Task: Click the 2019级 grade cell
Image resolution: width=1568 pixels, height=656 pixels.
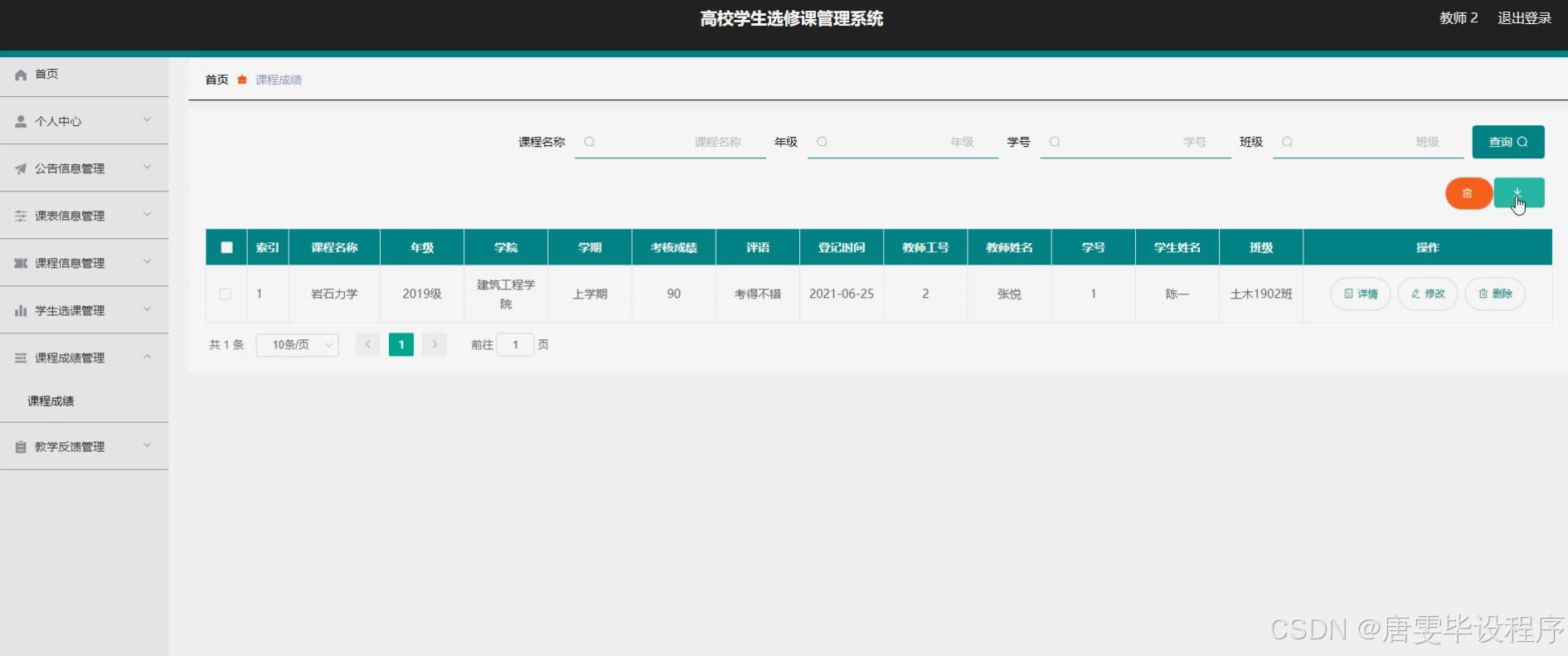Action: click(x=422, y=294)
